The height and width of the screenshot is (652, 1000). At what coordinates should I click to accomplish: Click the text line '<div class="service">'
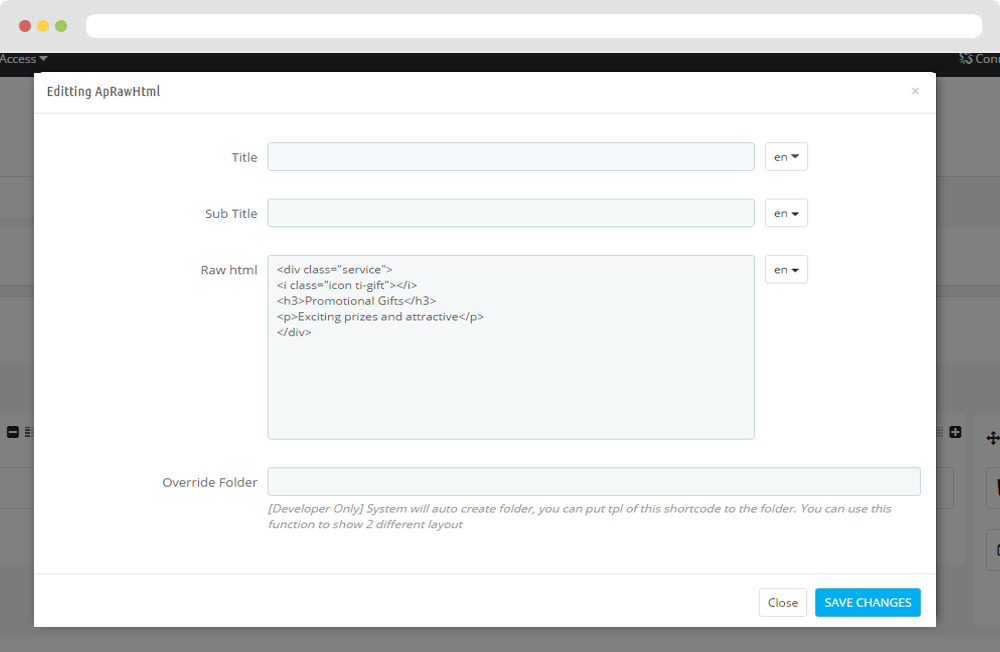point(335,269)
